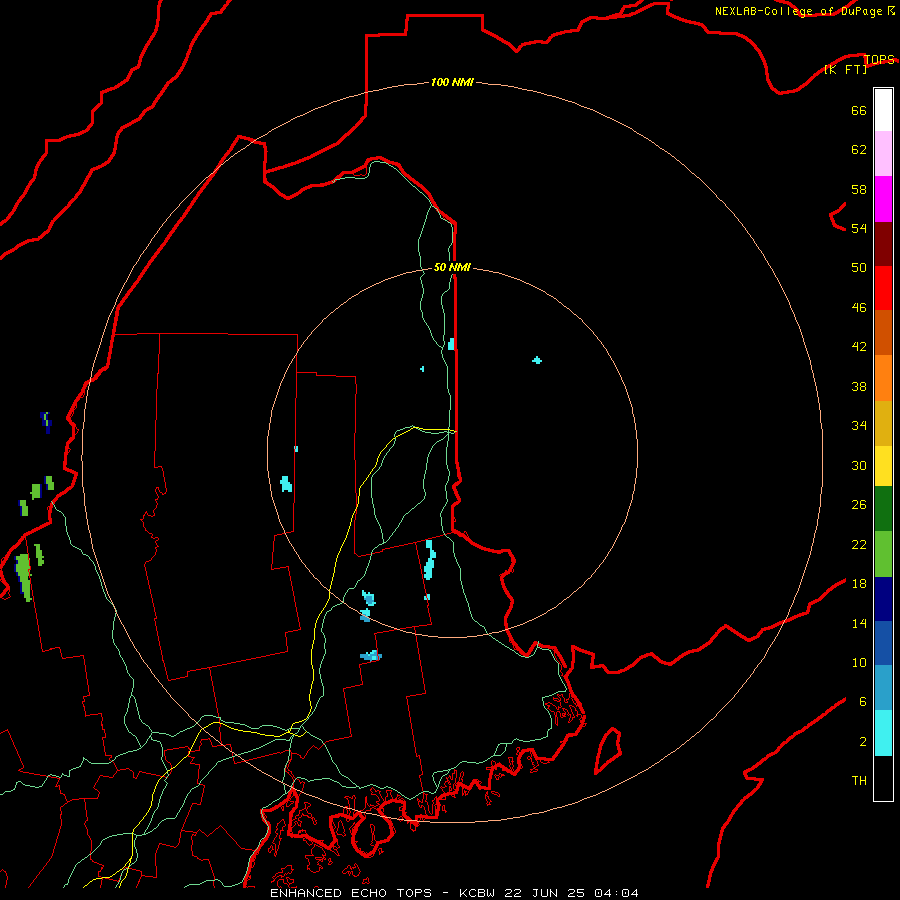This screenshot has height=900, width=900.
Task: Click the legend value 30
Action: pyautogui.click(x=859, y=465)
